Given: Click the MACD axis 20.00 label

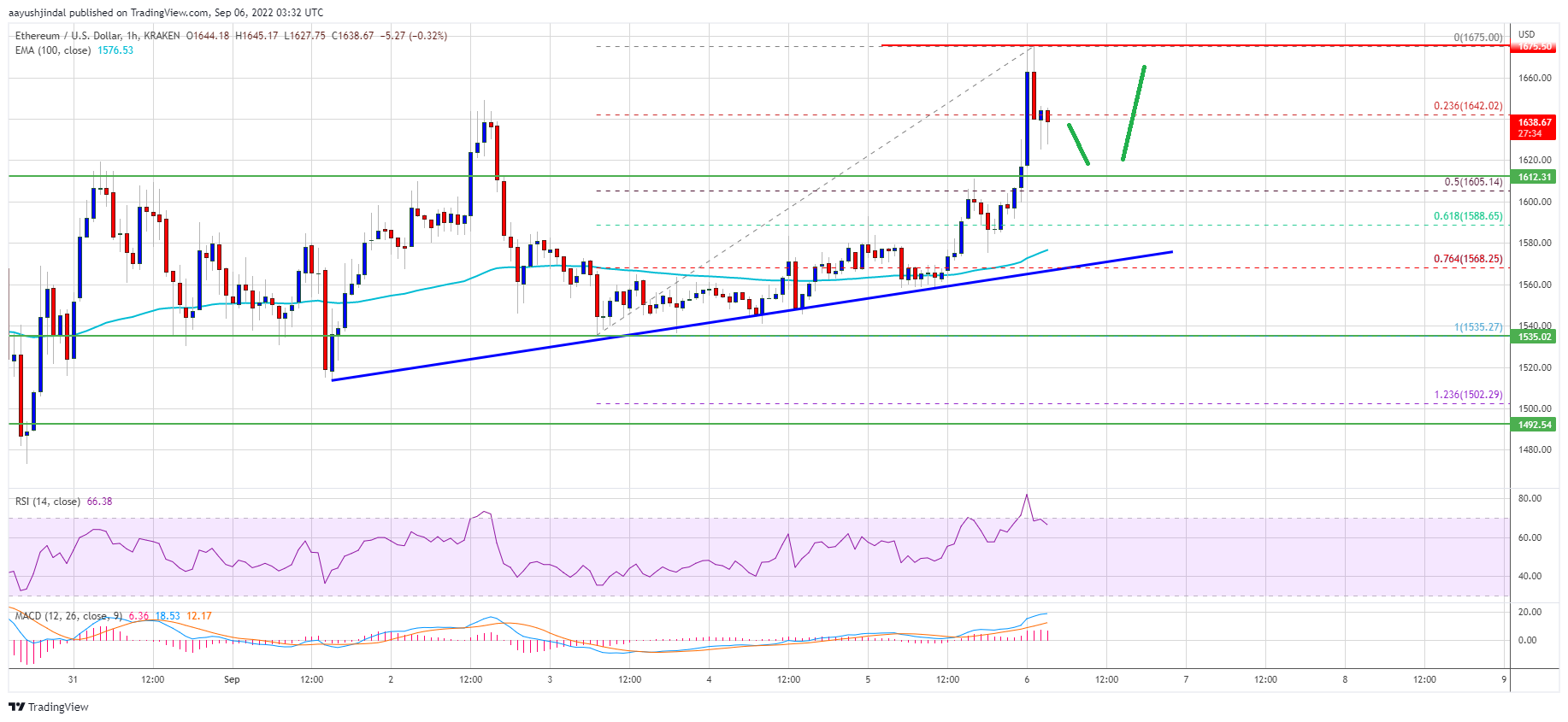Looking at the screenshot, I should tap(1530, 612).
